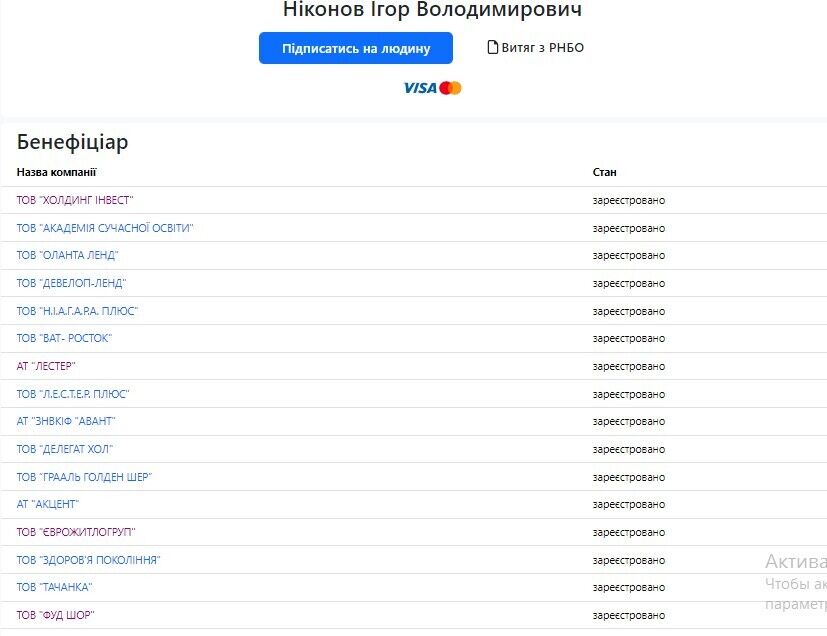Go to АТ "АКЦЕНТ" company page
This screenshot has height=636, width=827.
tap(48, 504)
